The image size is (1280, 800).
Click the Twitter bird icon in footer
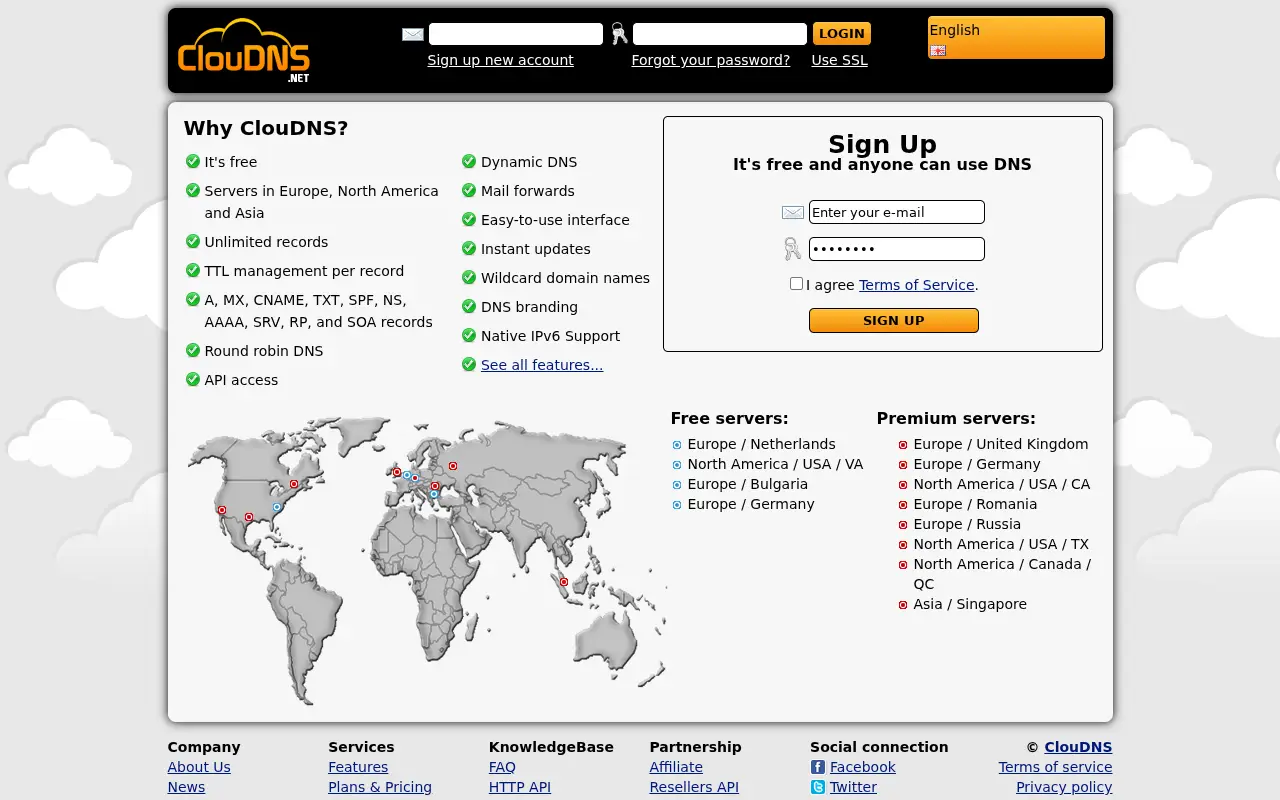[818, 787]
